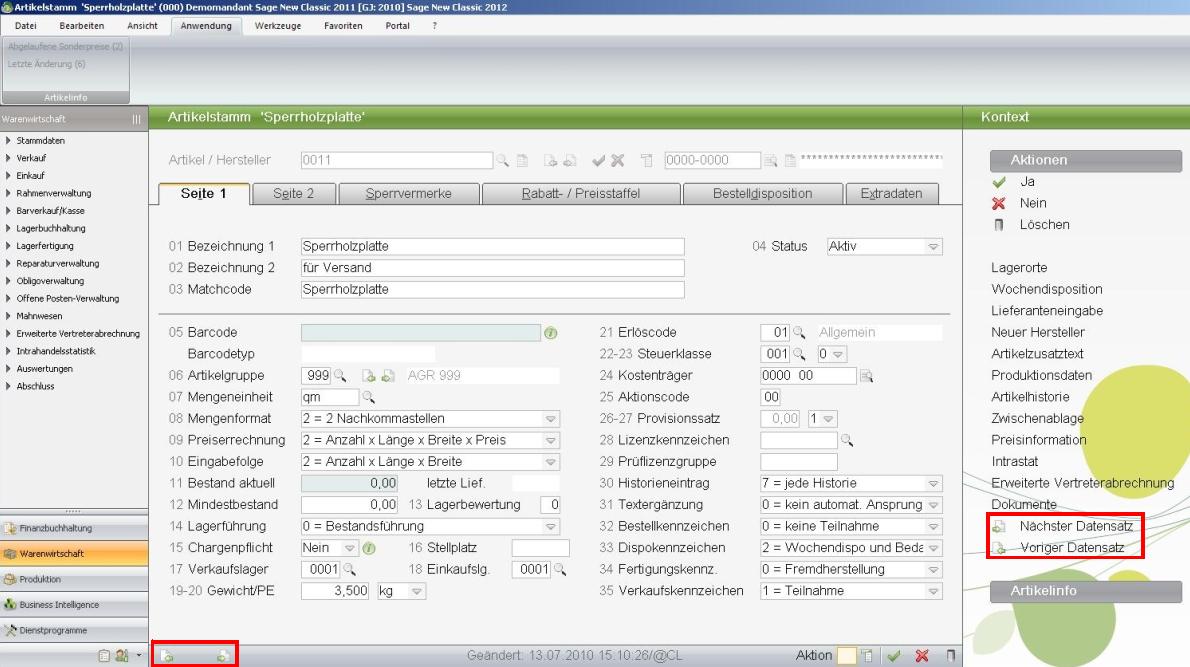Click the green checkmark in the bottom status bar
The image size is (1190, 667).
[894, 656]
